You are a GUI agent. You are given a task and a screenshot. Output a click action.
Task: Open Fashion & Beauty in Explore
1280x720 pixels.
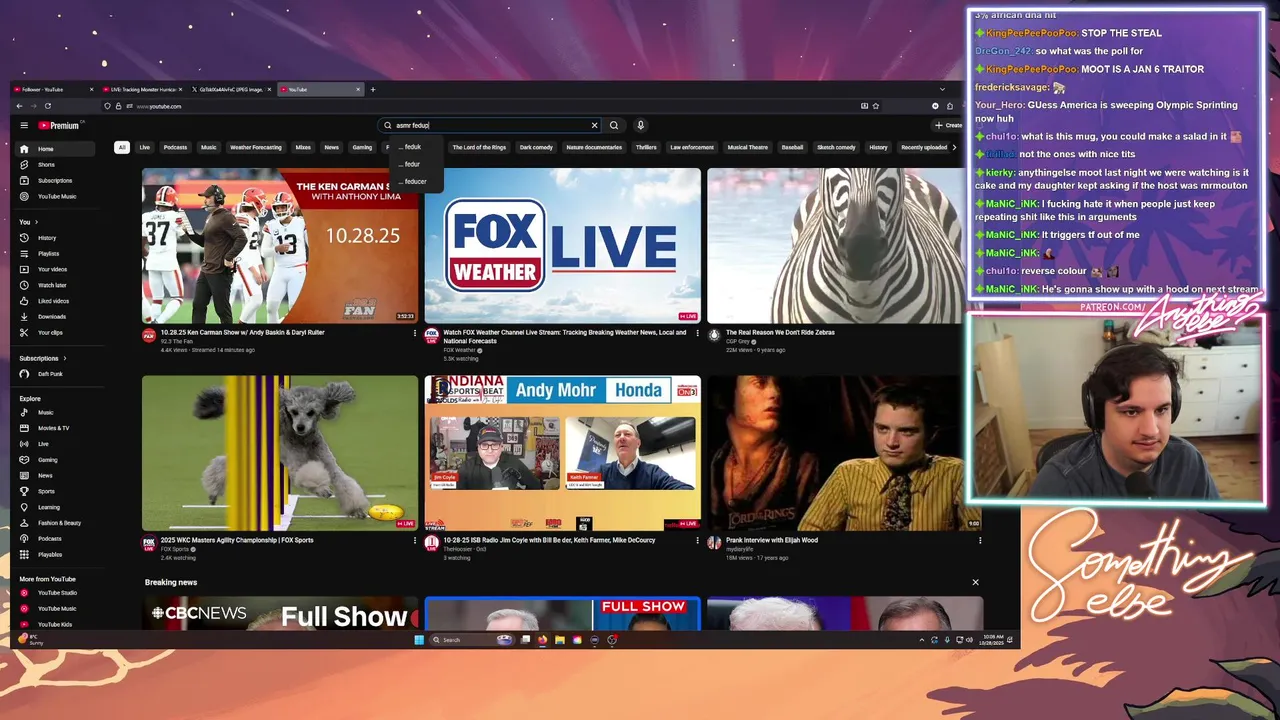(59, 523)
